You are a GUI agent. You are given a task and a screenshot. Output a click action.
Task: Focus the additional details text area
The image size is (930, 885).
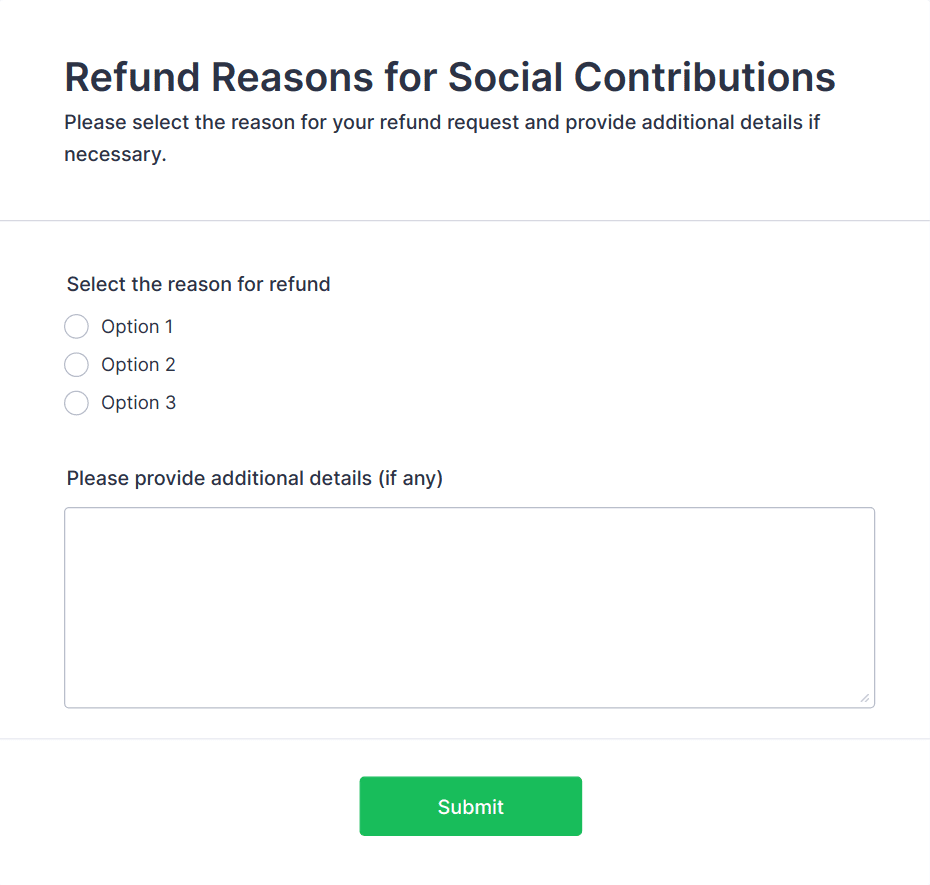click(469, 607)
